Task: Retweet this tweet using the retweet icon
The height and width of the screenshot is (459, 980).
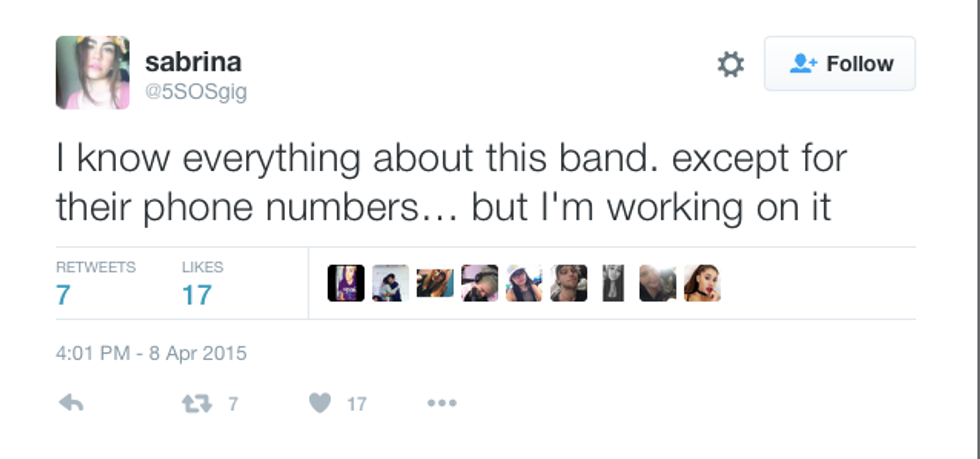Action: tap(194, 403)
